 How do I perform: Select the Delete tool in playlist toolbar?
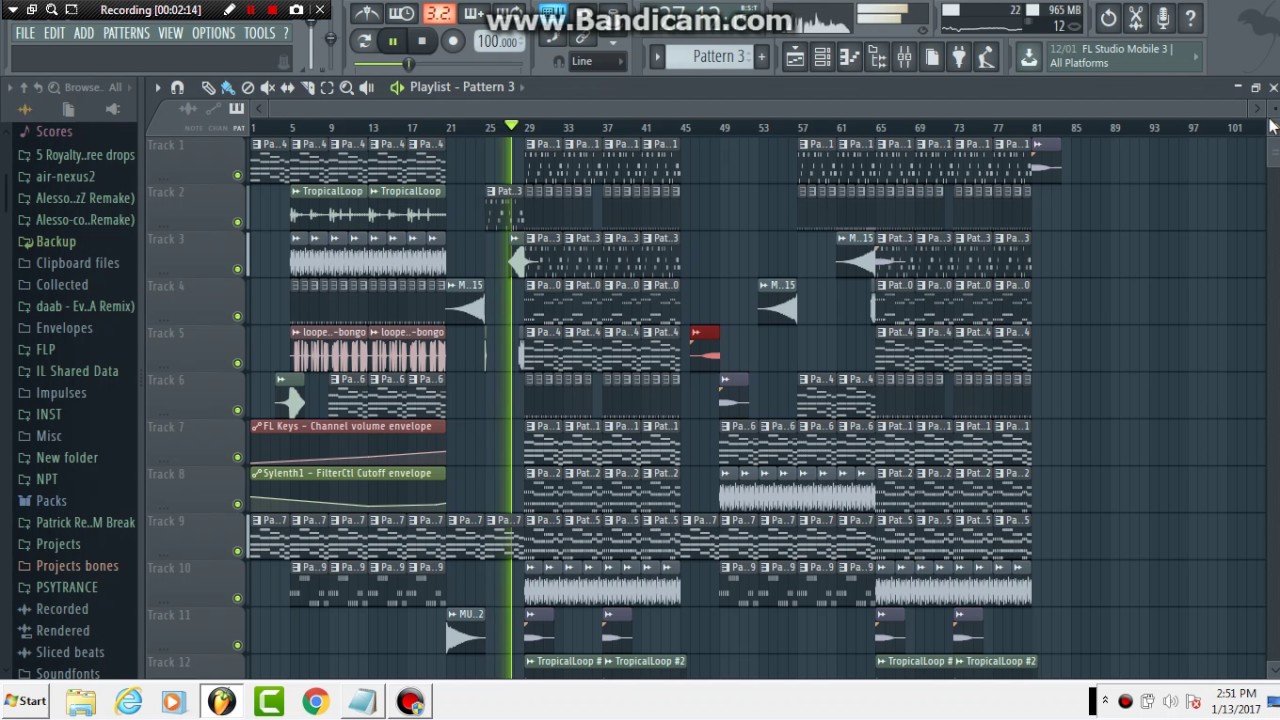[x=248, y=88]
